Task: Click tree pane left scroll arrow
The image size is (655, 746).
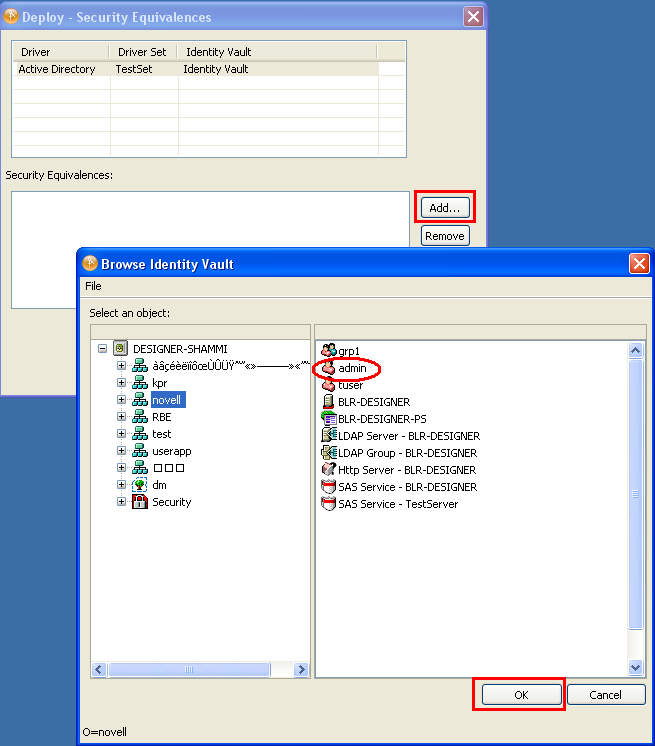Action: click(x=99, y=669)
